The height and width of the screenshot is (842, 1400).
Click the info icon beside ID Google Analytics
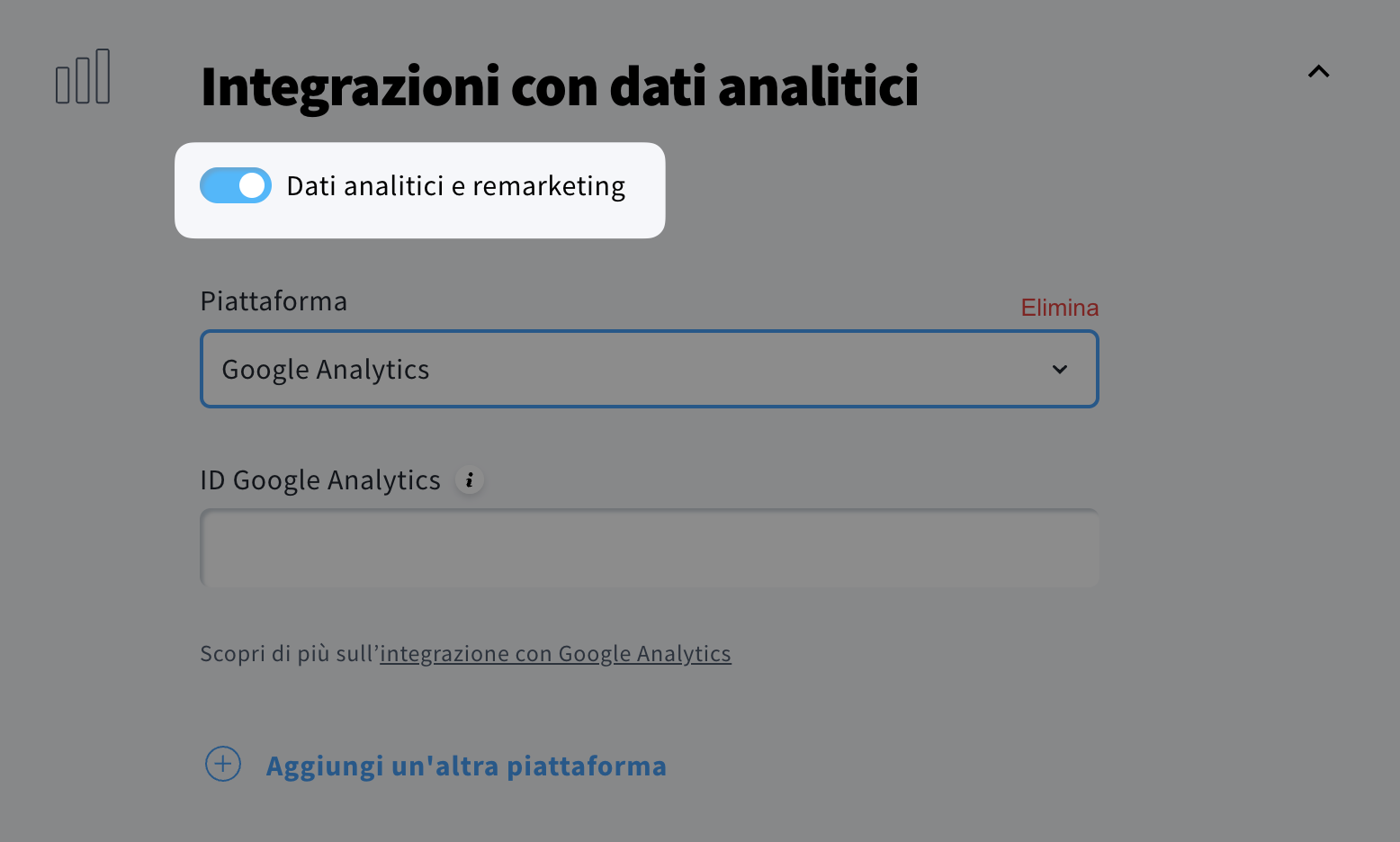coord(470,480)
